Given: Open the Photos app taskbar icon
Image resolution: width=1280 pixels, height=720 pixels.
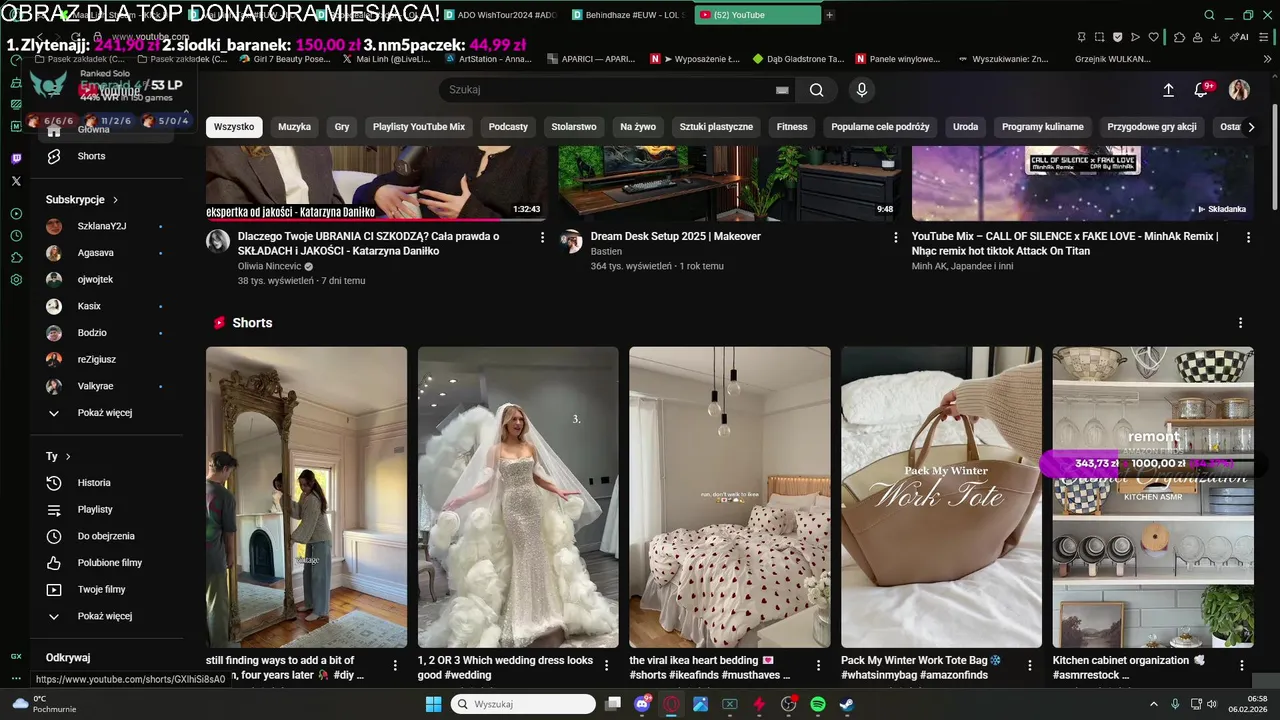Looking at the screenshot, I should 700,704.
